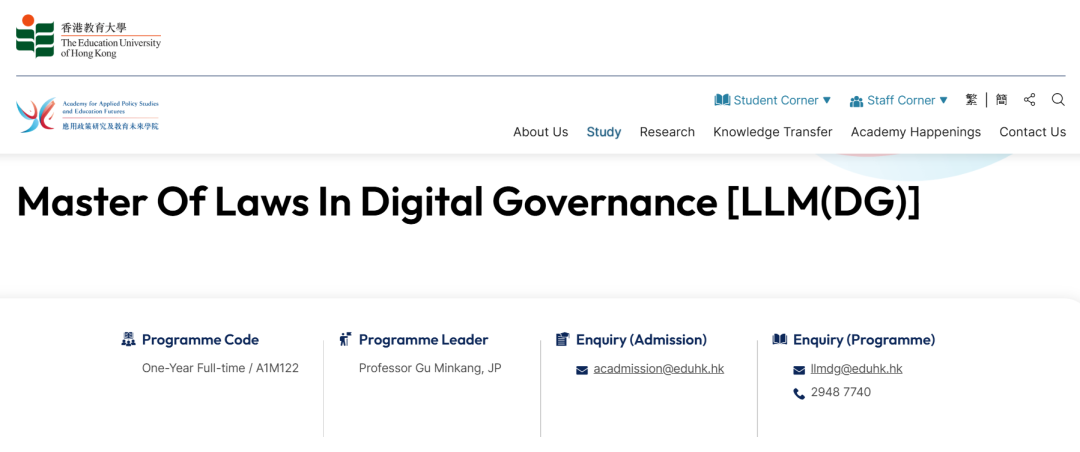The height and width of the screenshot is (452, 1080).
Task: Go to Knowledge Transfer menu
Action: 772,132
